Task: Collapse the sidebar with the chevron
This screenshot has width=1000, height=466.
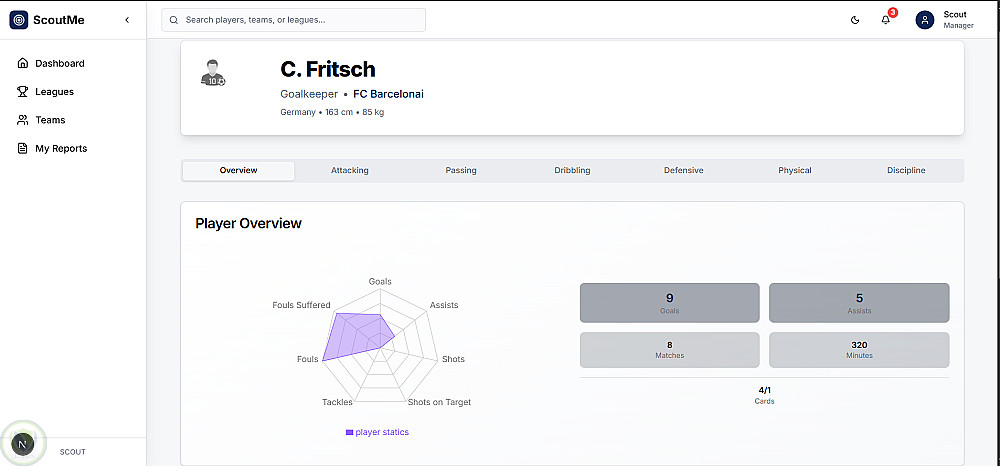Action: click(126, 20)
